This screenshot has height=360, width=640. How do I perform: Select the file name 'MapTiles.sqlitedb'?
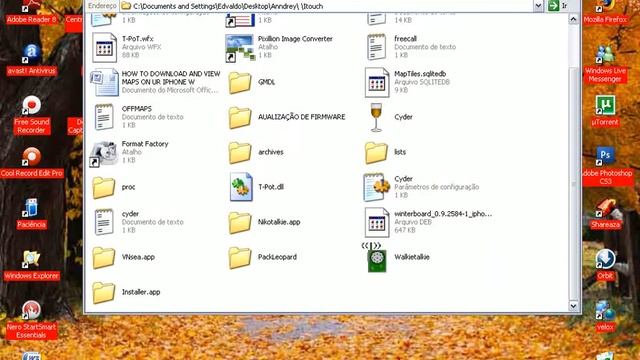[x=420, y=74]
